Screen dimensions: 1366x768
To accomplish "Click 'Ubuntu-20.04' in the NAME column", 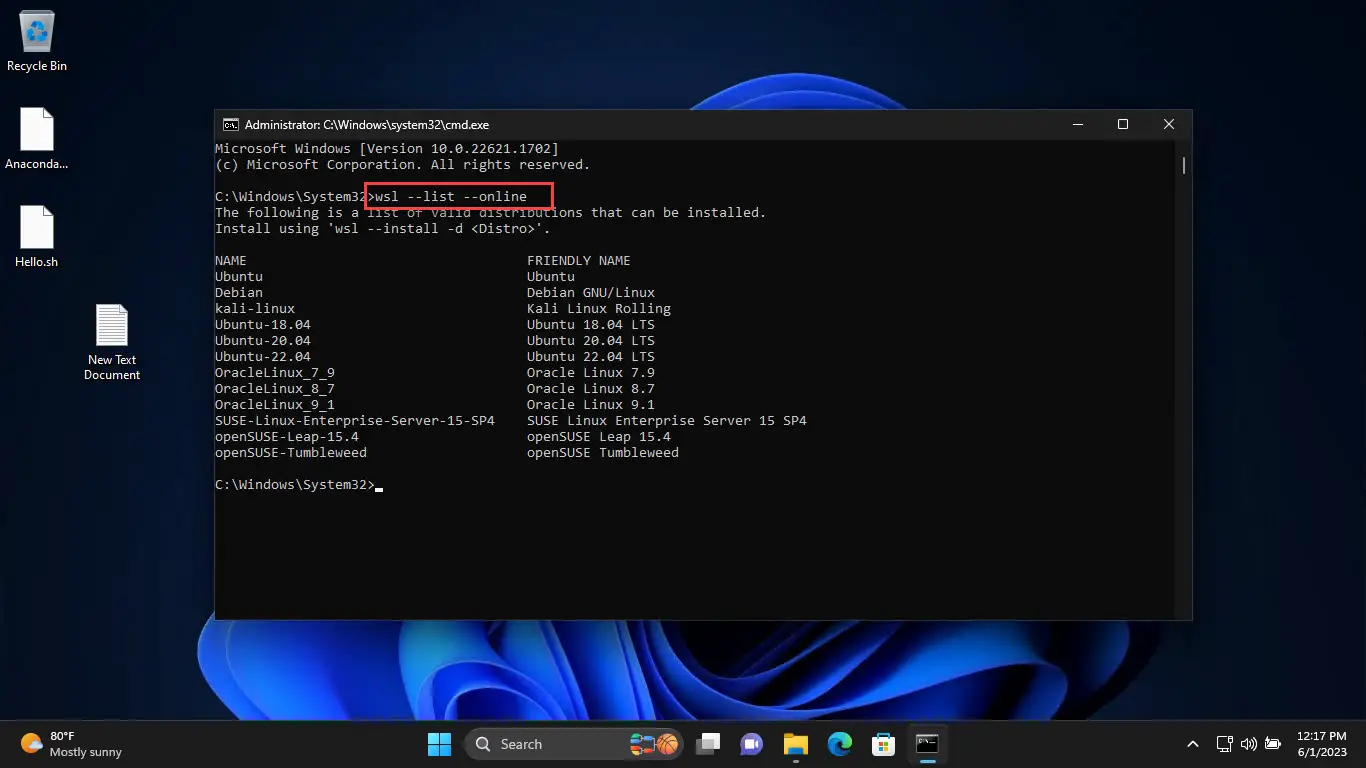I will pyautogui.click(x=263, y=341).
